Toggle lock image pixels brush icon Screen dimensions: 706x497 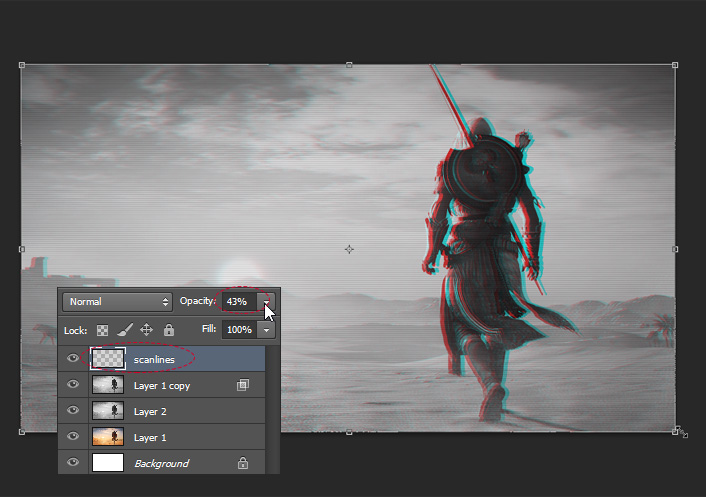(x=125, y=330)
